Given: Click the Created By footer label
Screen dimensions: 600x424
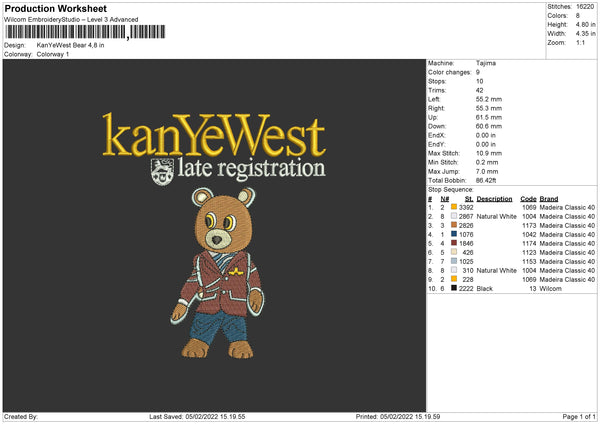Looking at the screenshot, I should [21, 416].
